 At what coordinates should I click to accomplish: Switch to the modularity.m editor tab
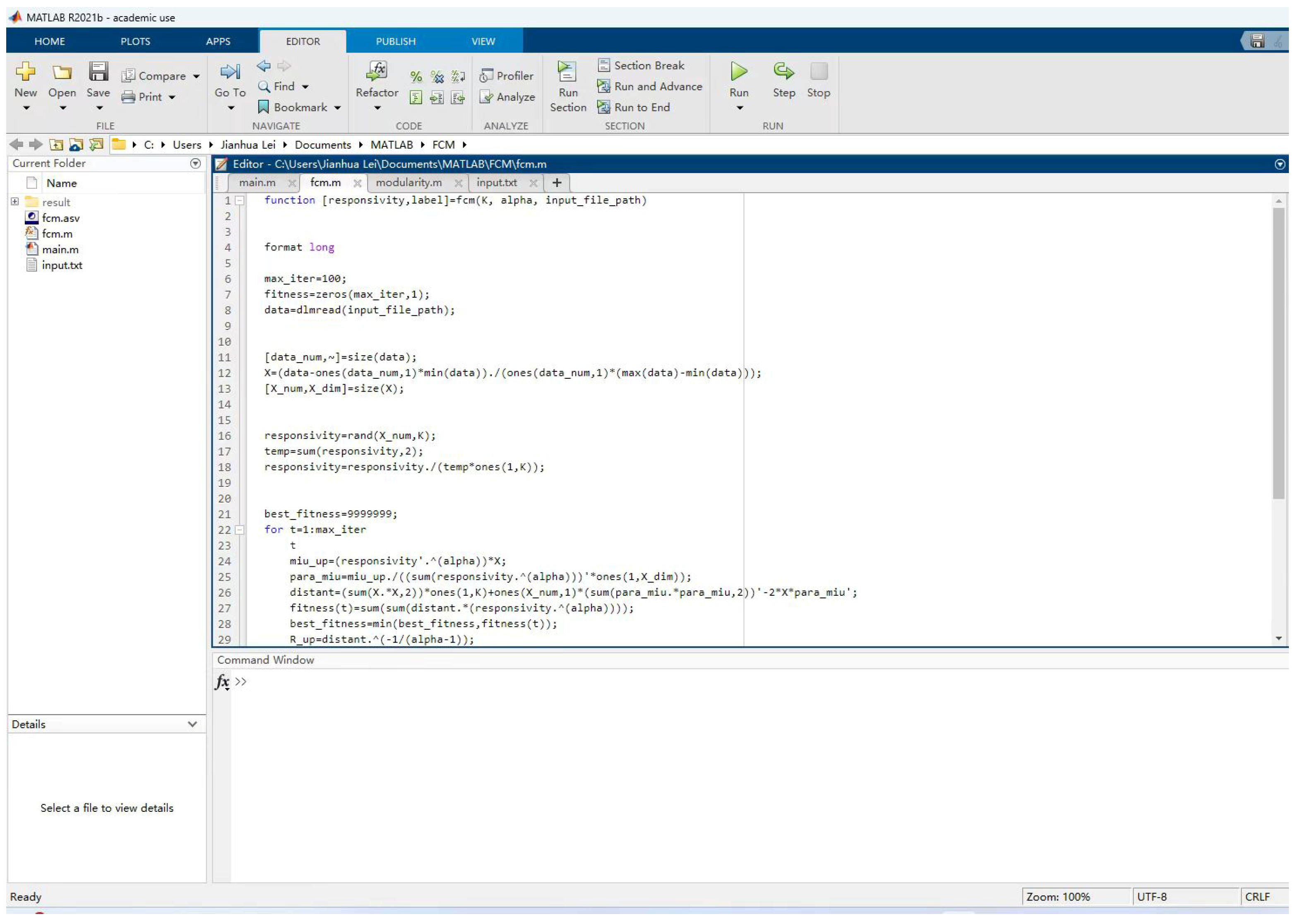point(409,183)
